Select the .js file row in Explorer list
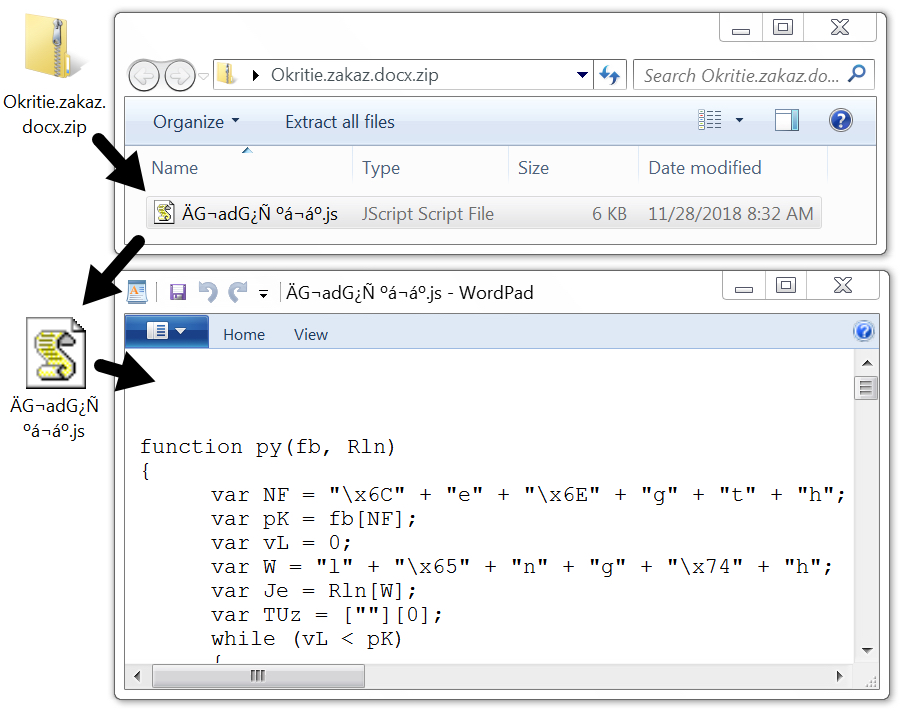 pos(483,214)
